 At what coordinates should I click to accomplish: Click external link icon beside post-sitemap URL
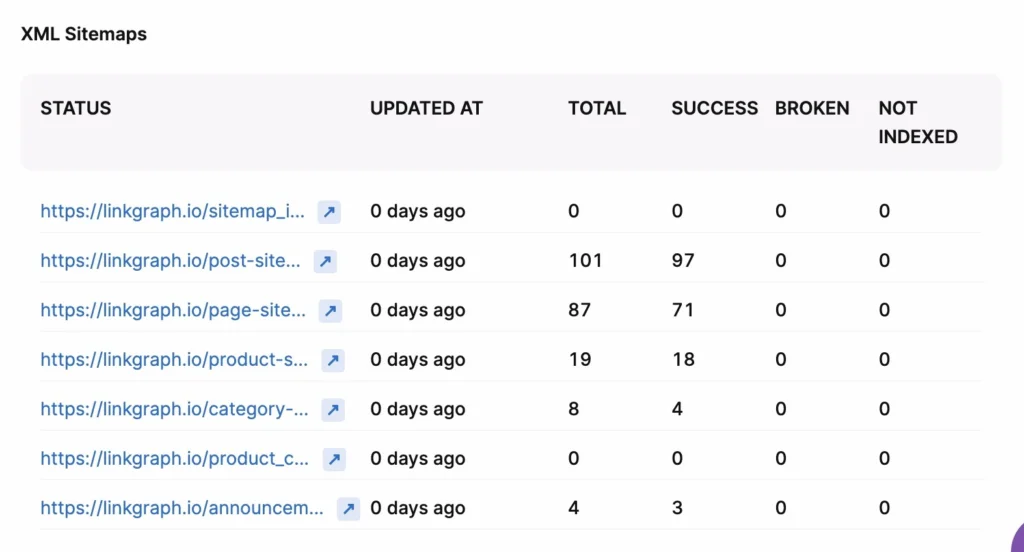point(325,261)
